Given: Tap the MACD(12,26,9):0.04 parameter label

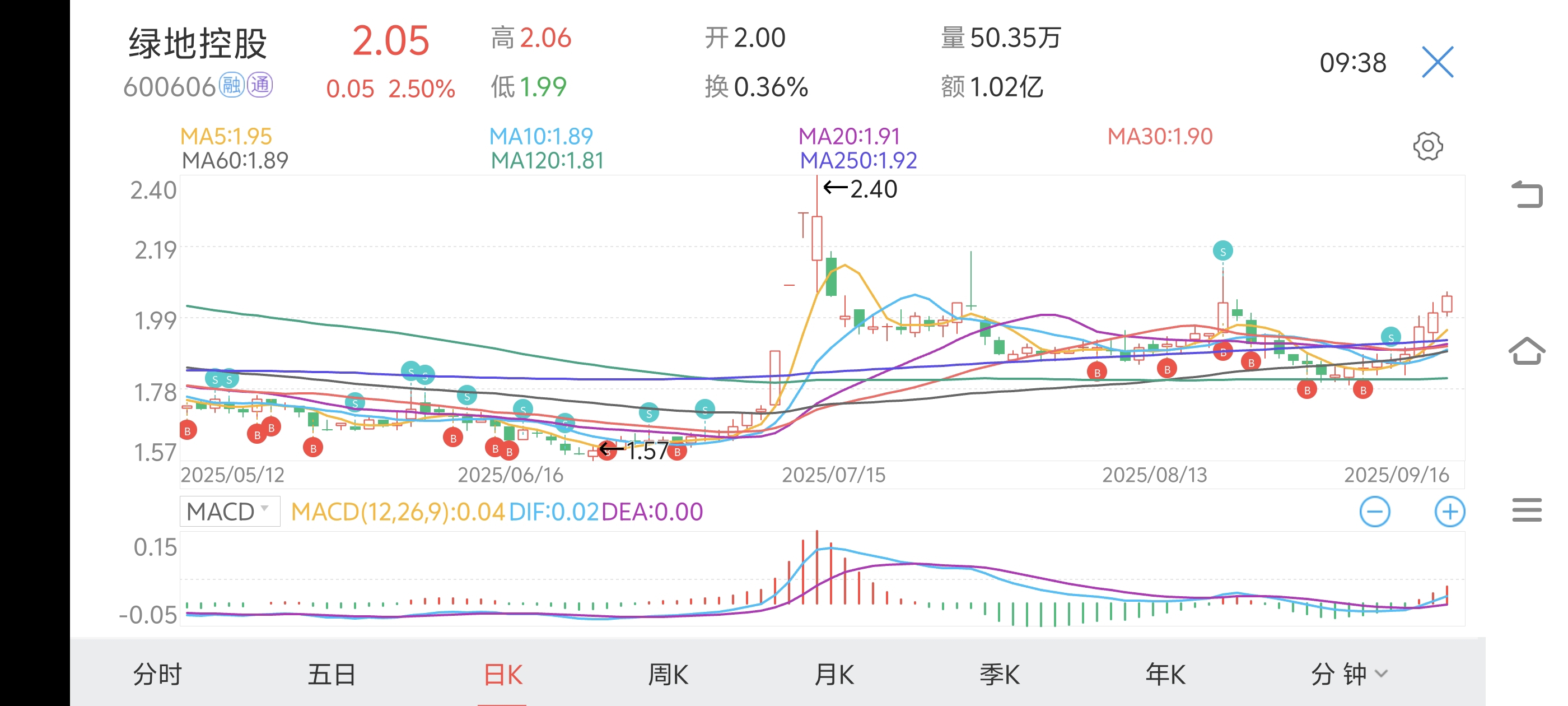Looking at the screenshot, I should (x=398, y=512).
